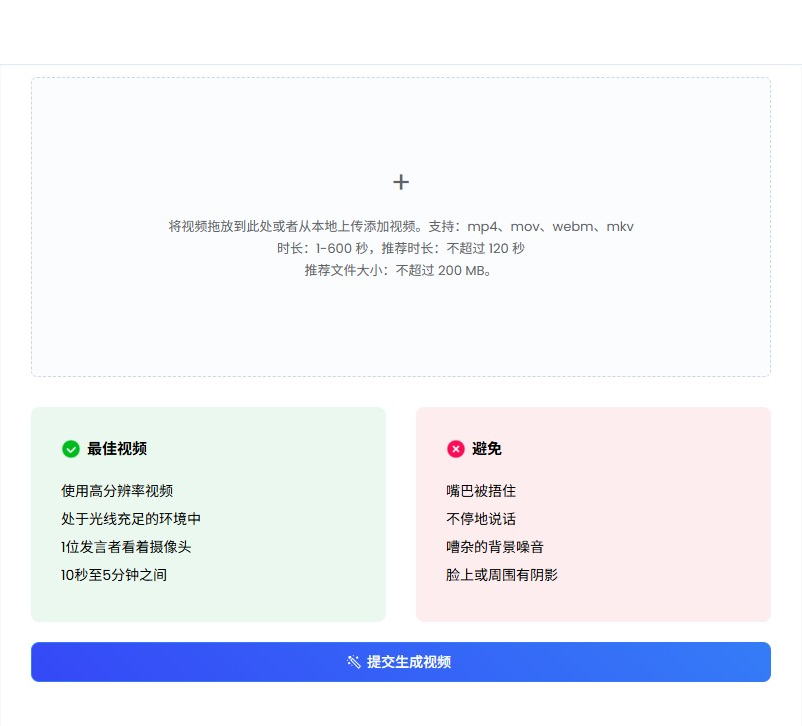Screen dimensions: 802x726
Task: Click the plus icon in upload area
Action: (x=401, y=182)
